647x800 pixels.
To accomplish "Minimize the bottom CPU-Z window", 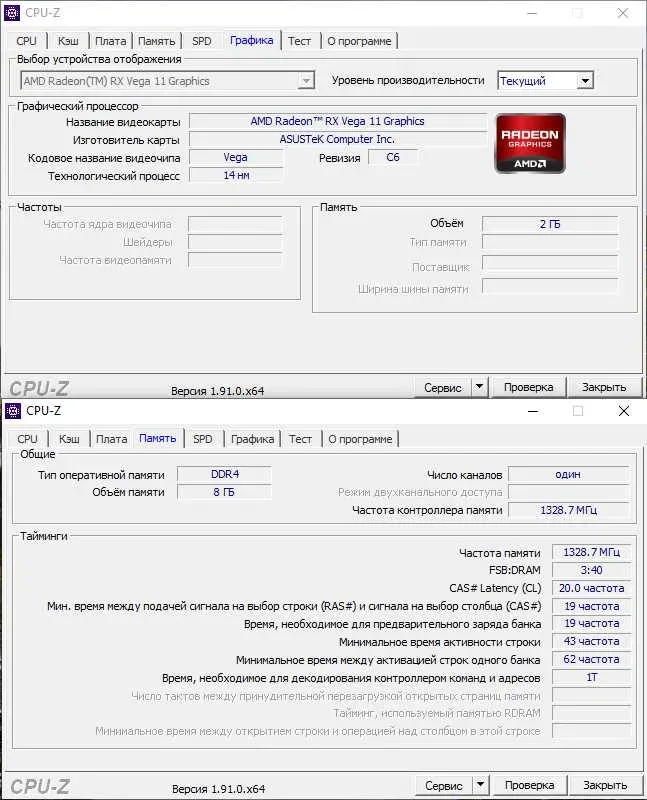I will [533, 411].
